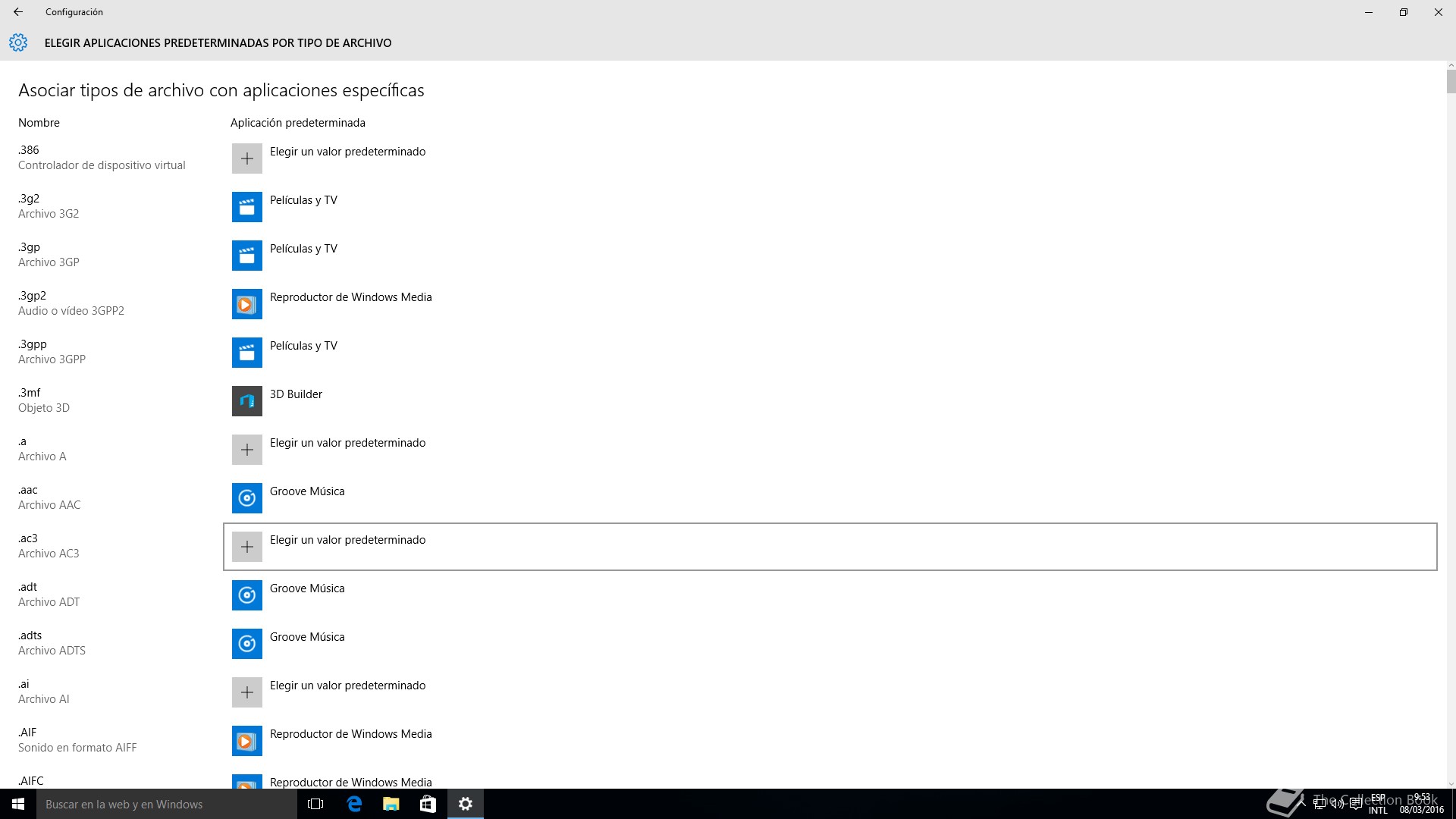Click Groove Música icon for .adt

[x=246, y=595]
